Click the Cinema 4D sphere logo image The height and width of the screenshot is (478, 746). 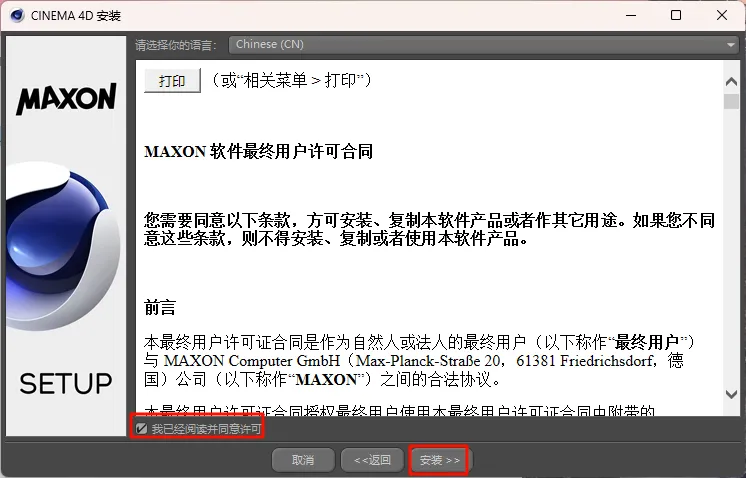point(63,246)
